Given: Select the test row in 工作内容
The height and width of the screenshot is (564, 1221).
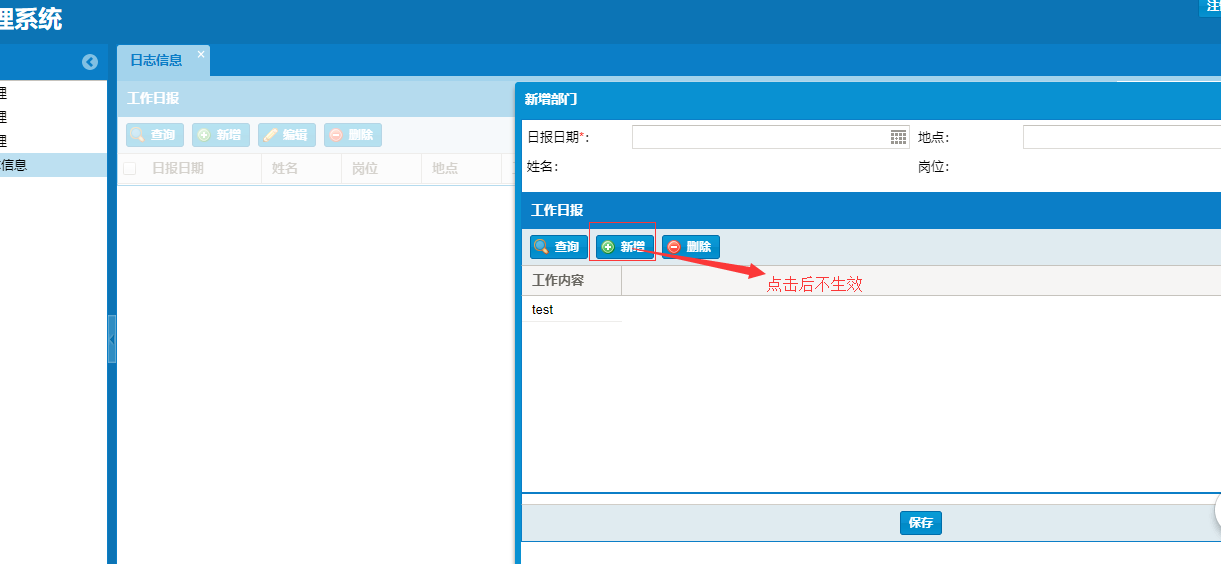Looking at the screenshot, I should 572,310.
